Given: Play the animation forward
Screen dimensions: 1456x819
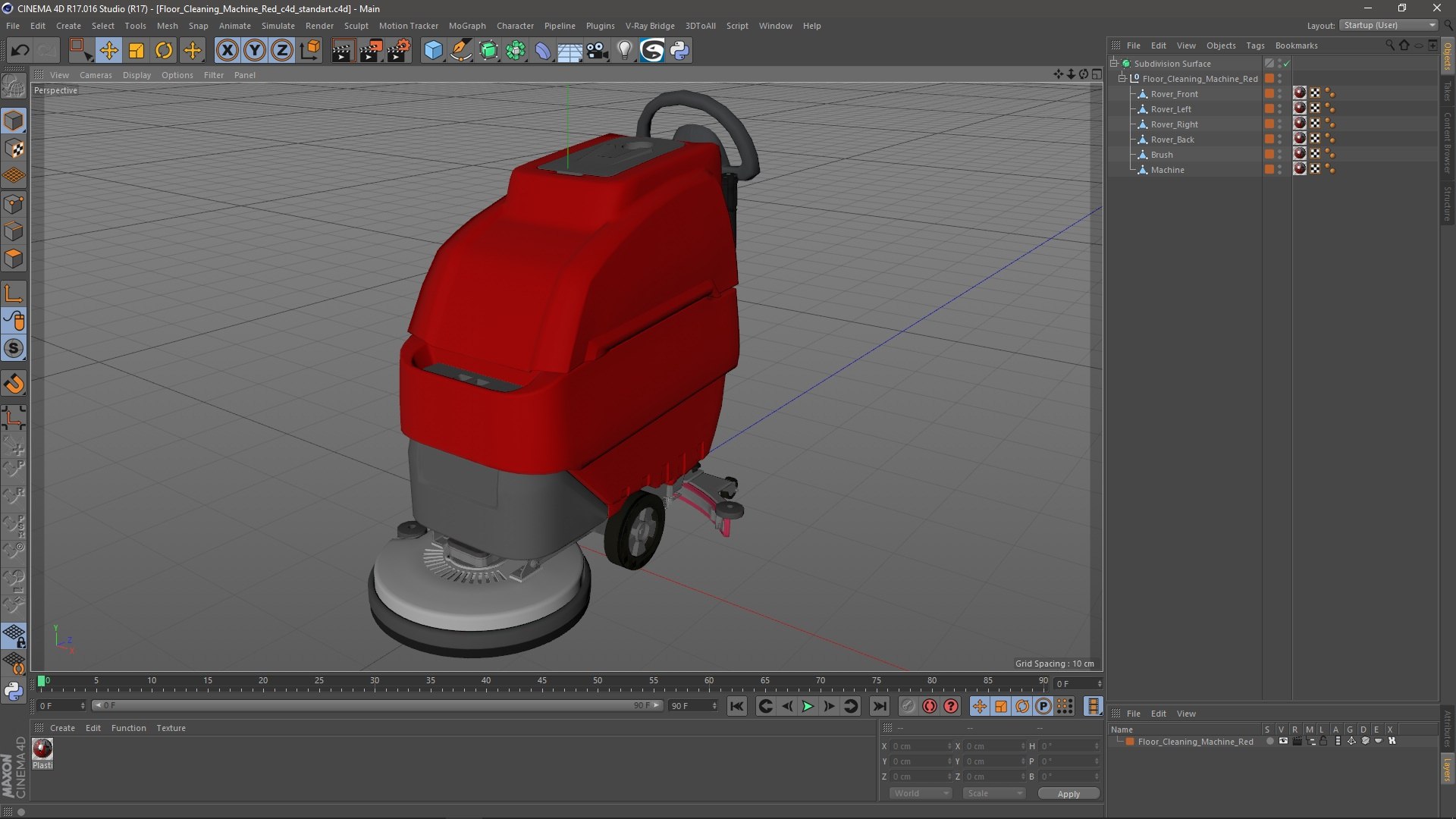Looking at the screenshot, I should (x=808, y=706).
